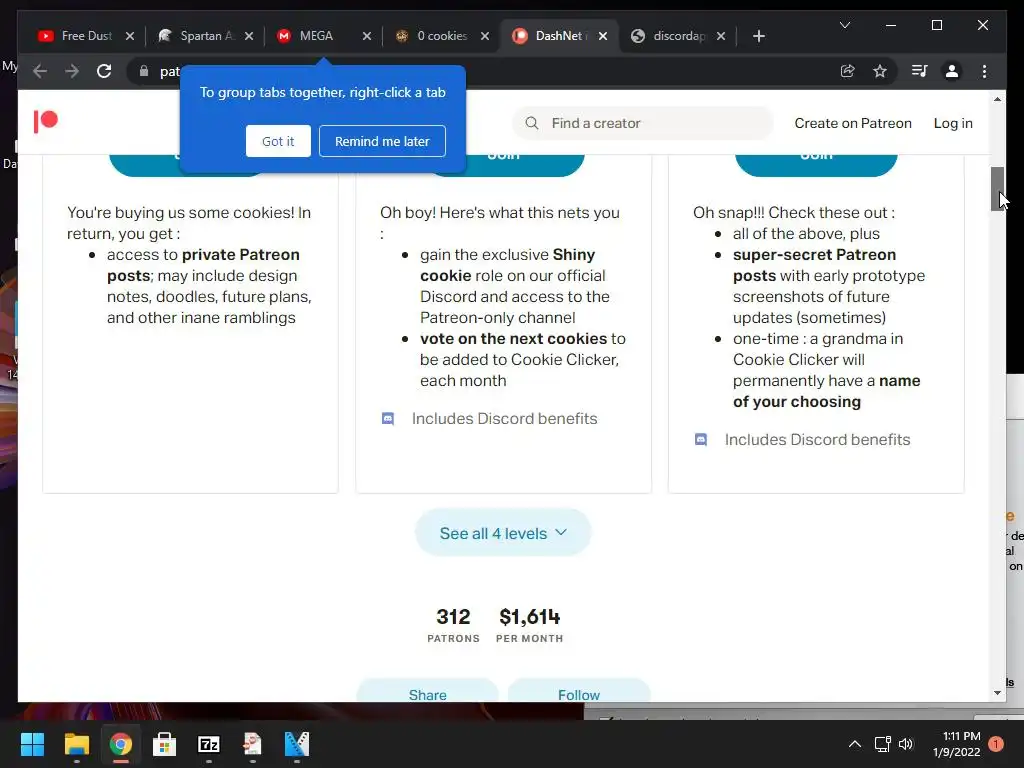Click the Patreon logo icon
1024x768 pixels.
coord(46,121)
